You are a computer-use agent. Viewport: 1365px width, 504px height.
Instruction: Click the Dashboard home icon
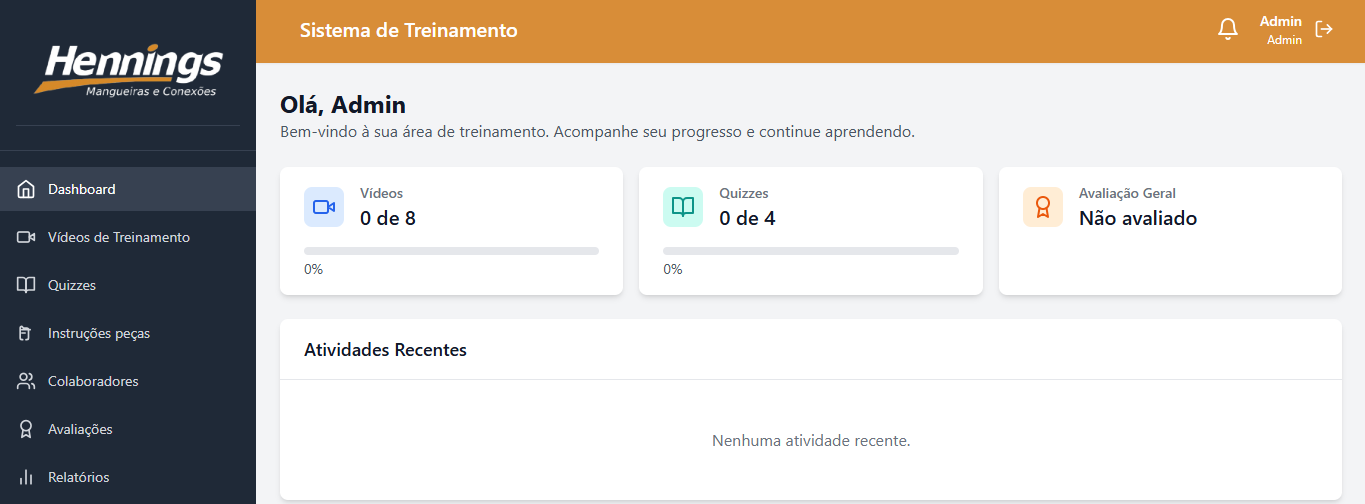[x=26, y=189]
